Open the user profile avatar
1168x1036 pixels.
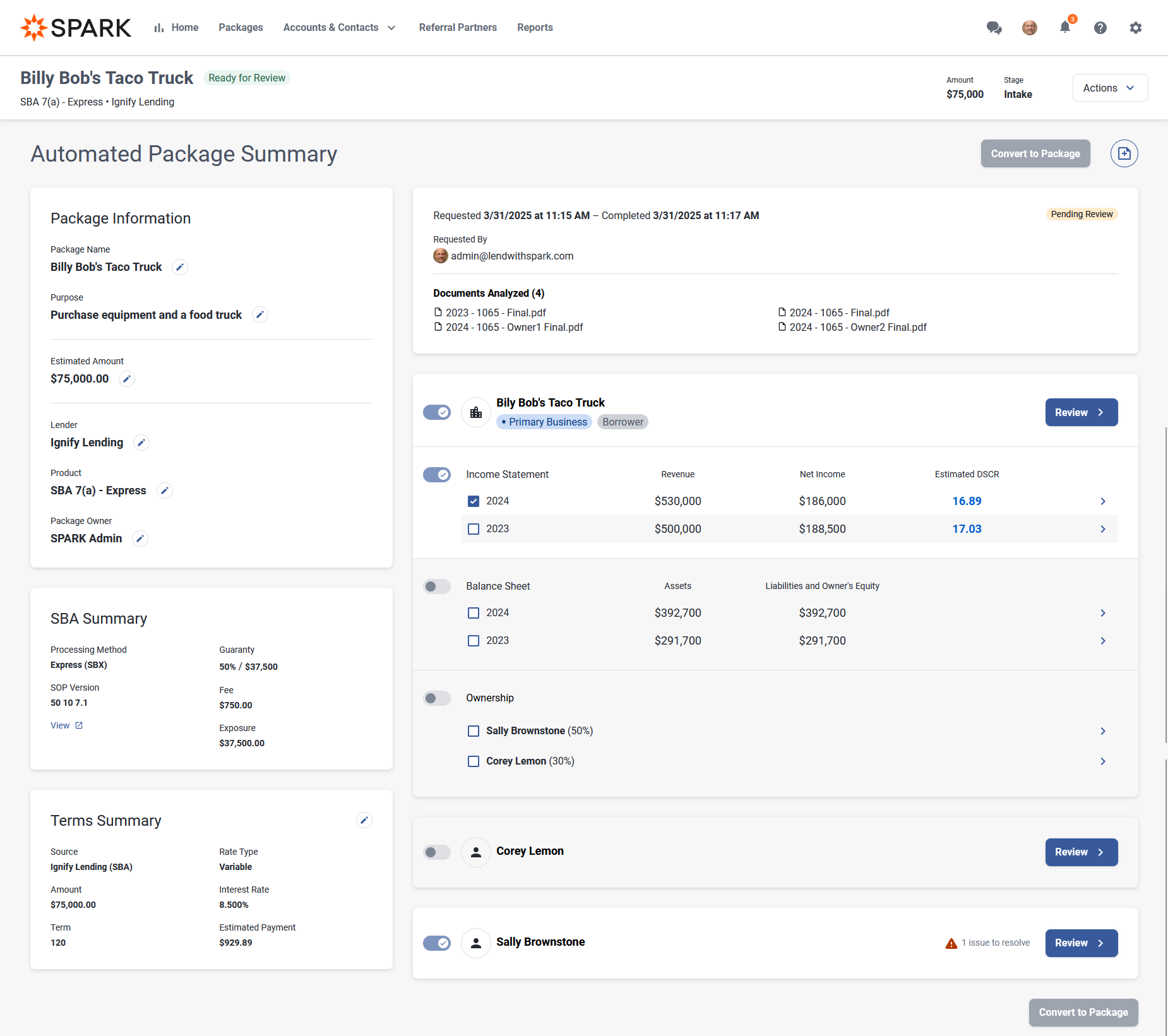[x=1030, y=28]
